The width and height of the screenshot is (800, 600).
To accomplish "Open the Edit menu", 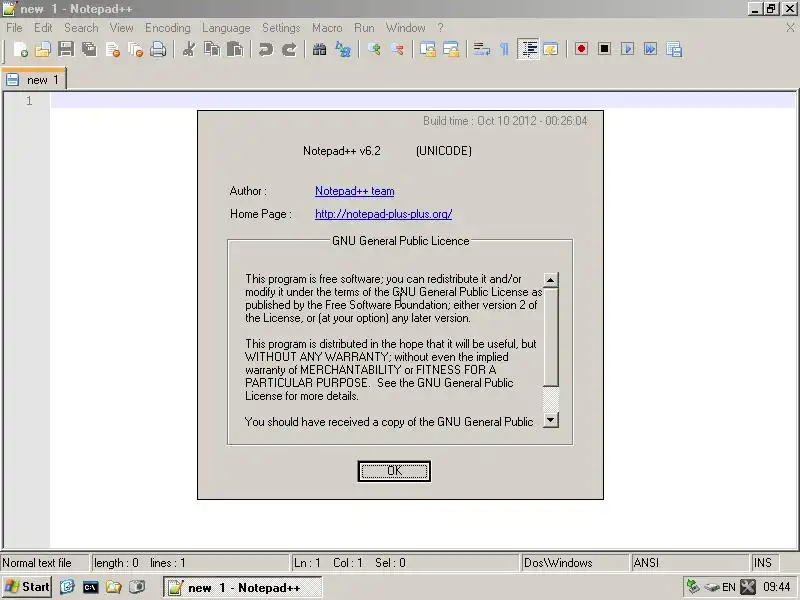I will [x=43, y=28].
